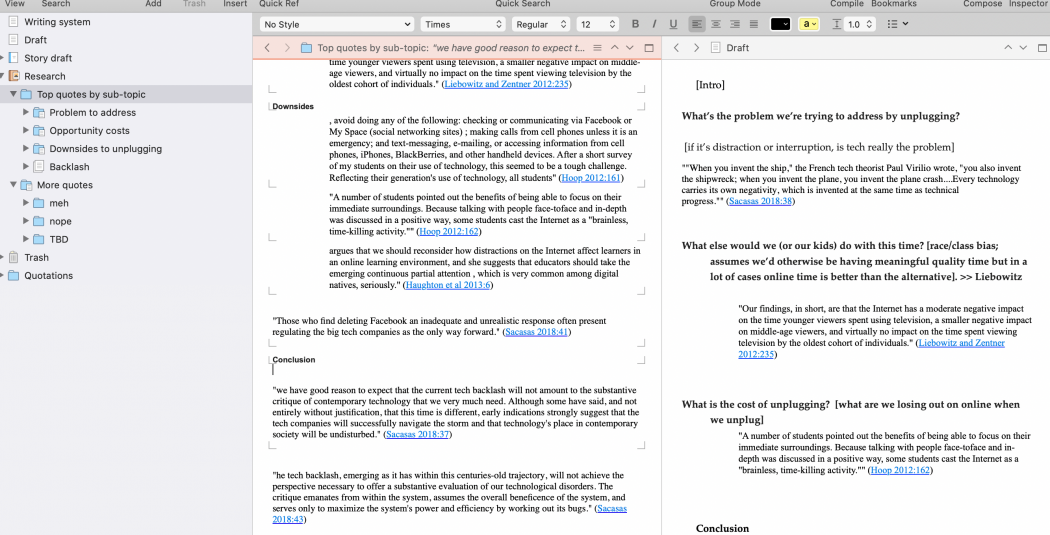Expand the meh folder
Viewport: 1050px width, 535px height.
click(x=25, y=202)
